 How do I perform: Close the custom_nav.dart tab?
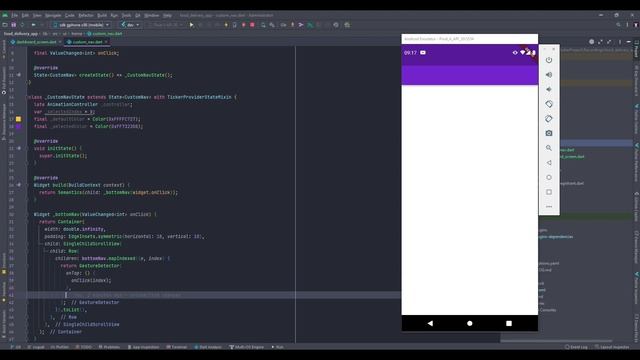coord(106,42)
